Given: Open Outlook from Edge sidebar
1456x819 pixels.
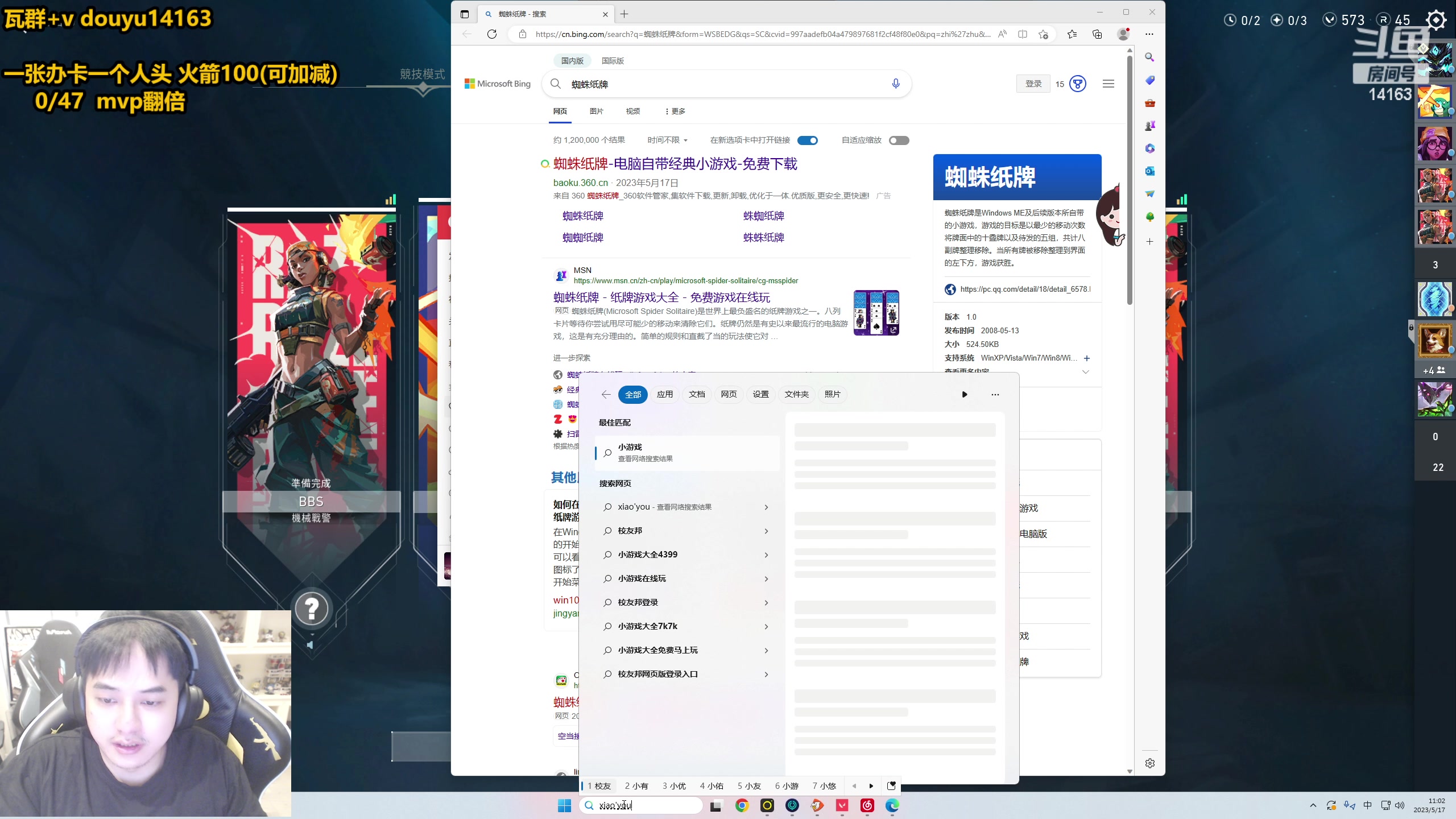Looking at the screenshot, I should pos(1149,171).
